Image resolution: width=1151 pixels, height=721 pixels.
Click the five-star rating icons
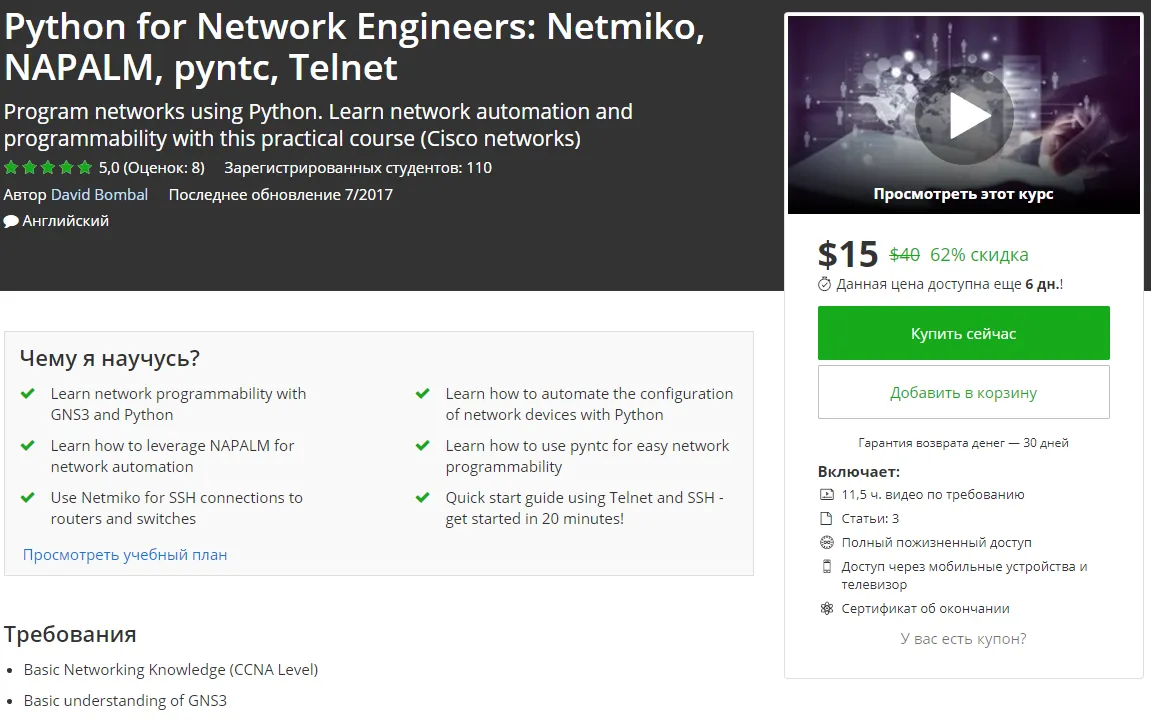(x=48, y=168)
